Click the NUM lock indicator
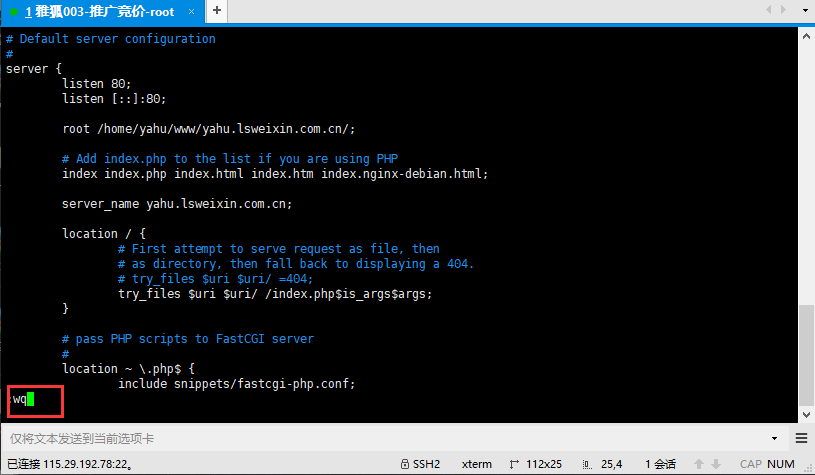The width and height of the screenshot is (815, 475). coord(782,464)
